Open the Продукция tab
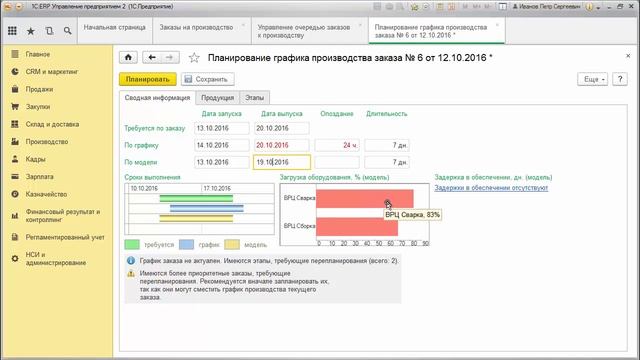The image size is (640, 360). [218, 98]
